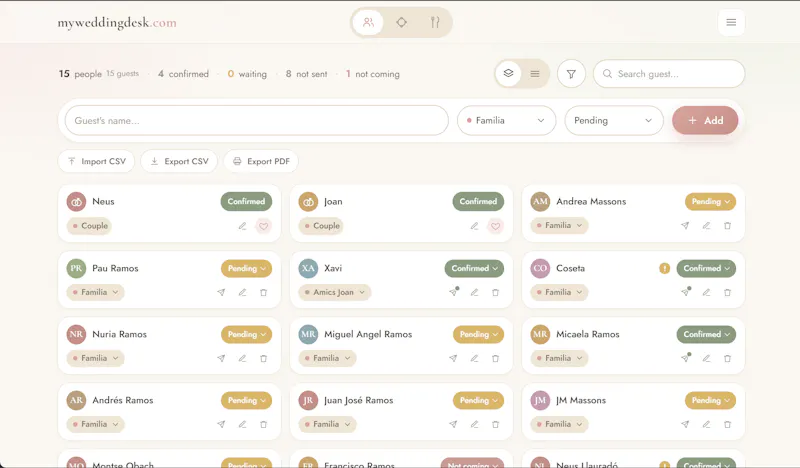Delete Coseta with trash icon

[728, 292]
